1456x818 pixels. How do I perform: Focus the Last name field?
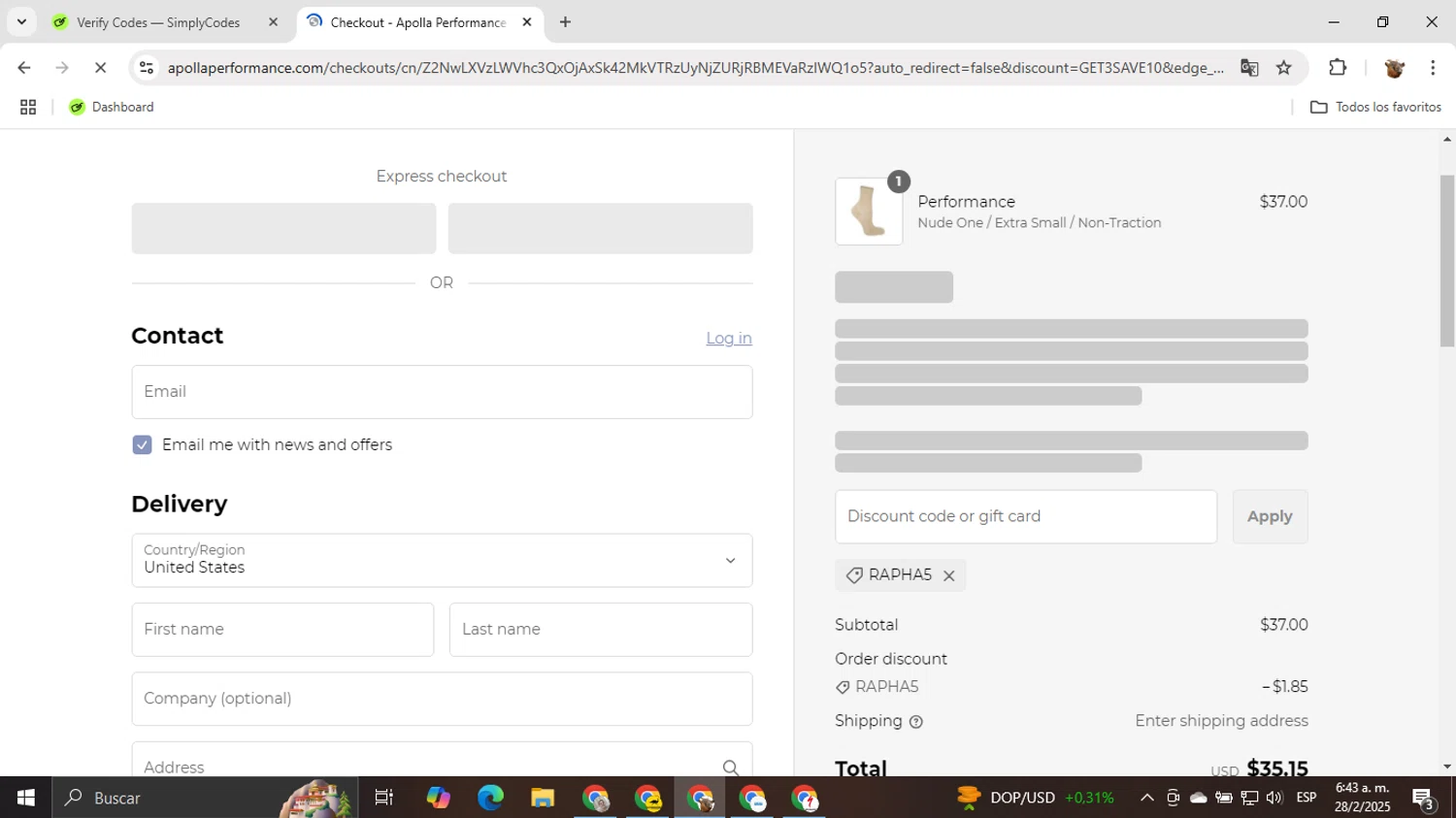pos(601,630)
